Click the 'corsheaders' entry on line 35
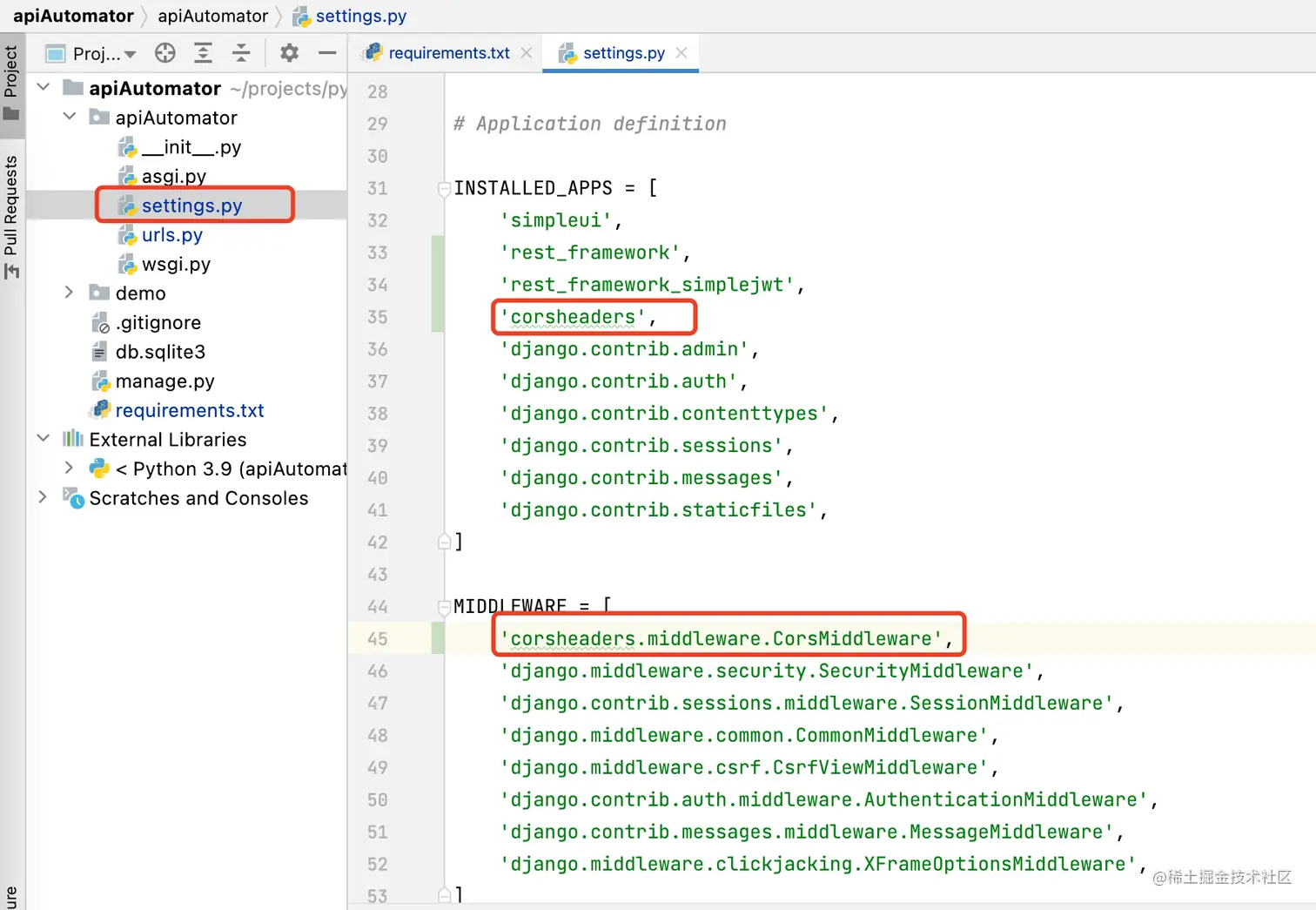 (x=573, y=317)
